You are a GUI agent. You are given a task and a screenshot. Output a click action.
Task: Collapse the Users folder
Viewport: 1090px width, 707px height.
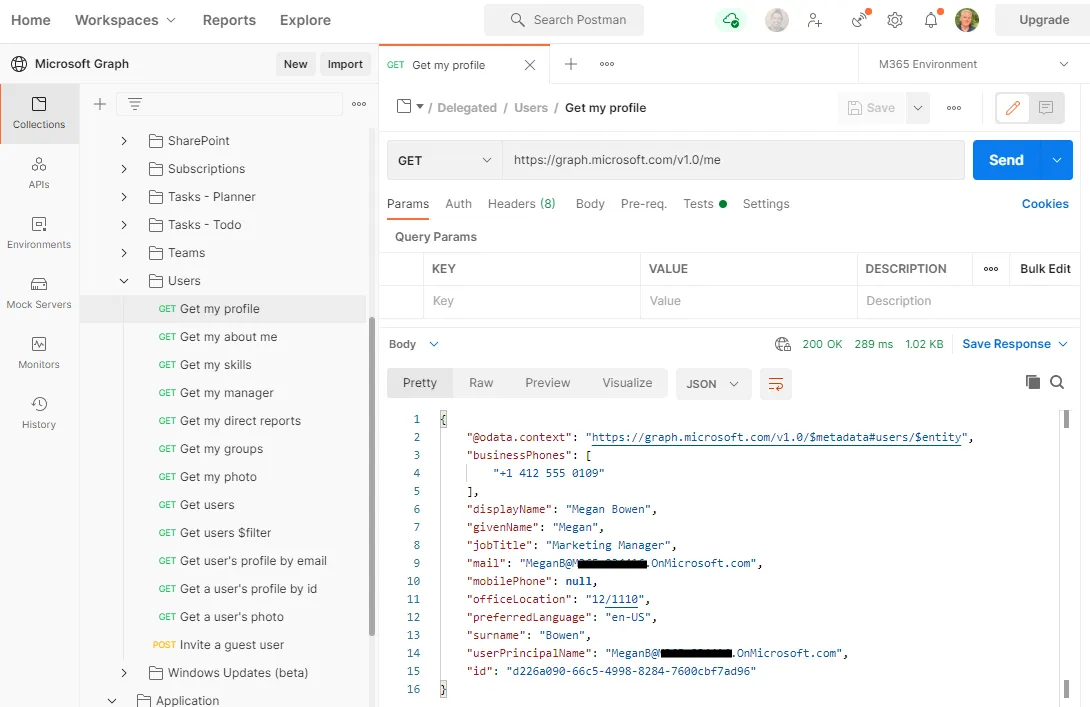(122, 280)
